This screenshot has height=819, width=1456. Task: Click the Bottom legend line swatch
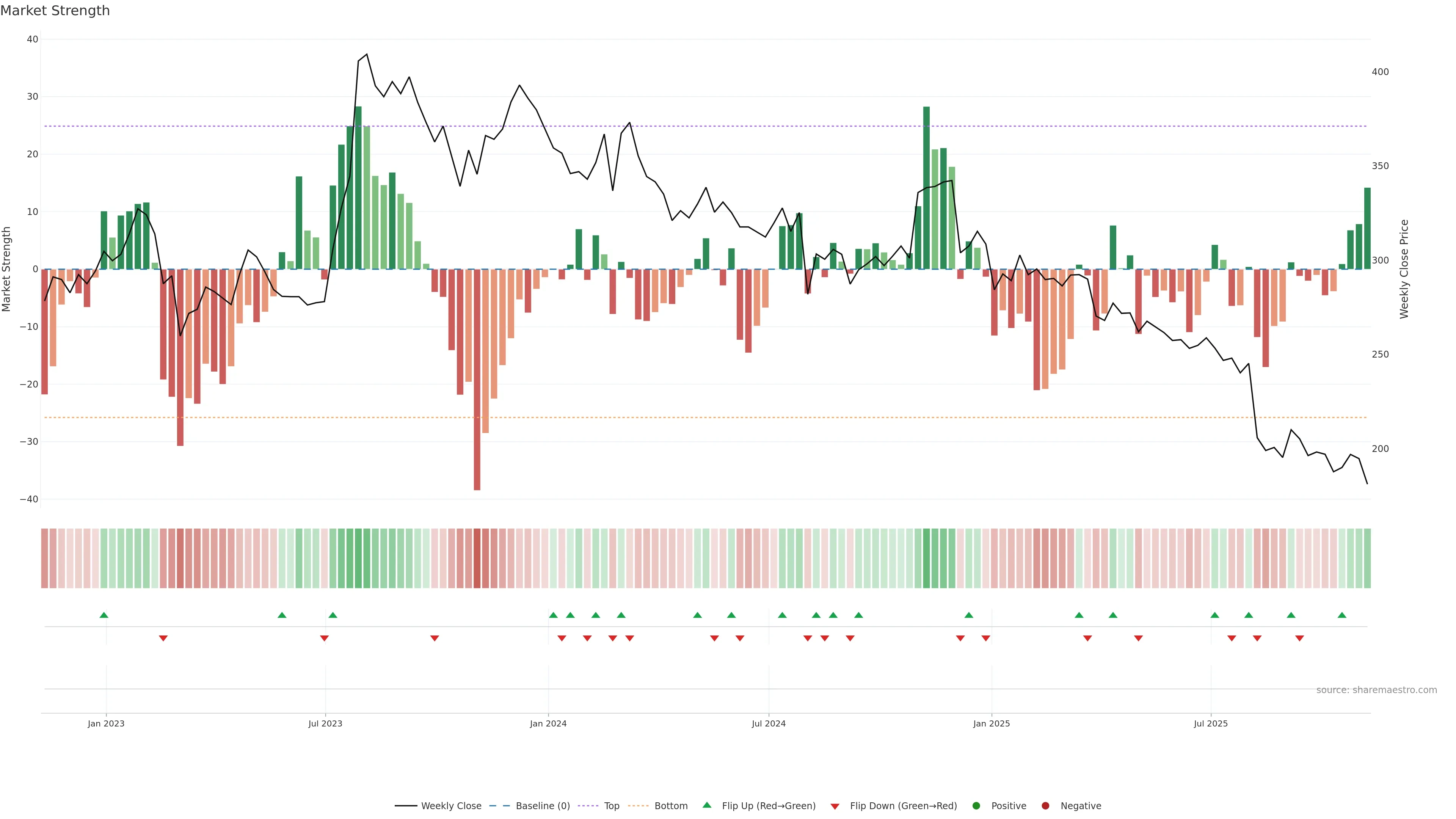coord(638,806)
